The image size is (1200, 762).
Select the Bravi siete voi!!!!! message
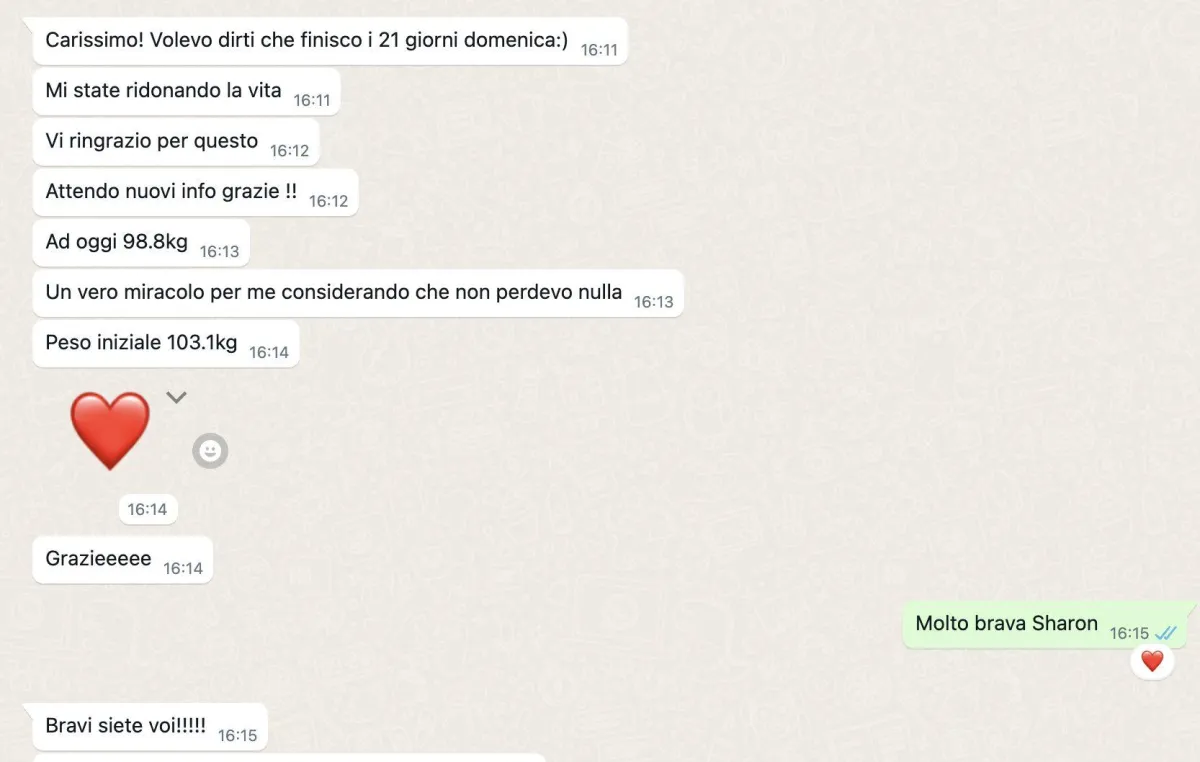150,727
